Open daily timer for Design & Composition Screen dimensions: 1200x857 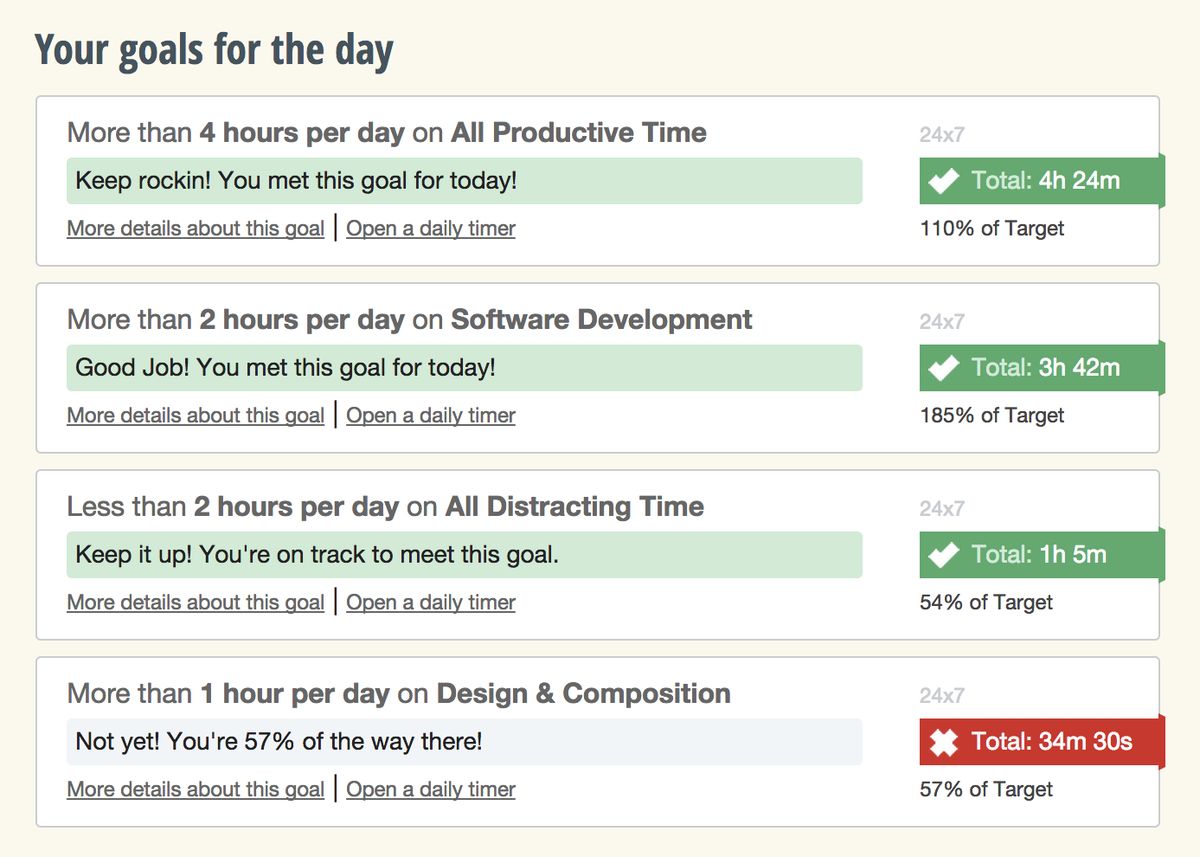431,790
